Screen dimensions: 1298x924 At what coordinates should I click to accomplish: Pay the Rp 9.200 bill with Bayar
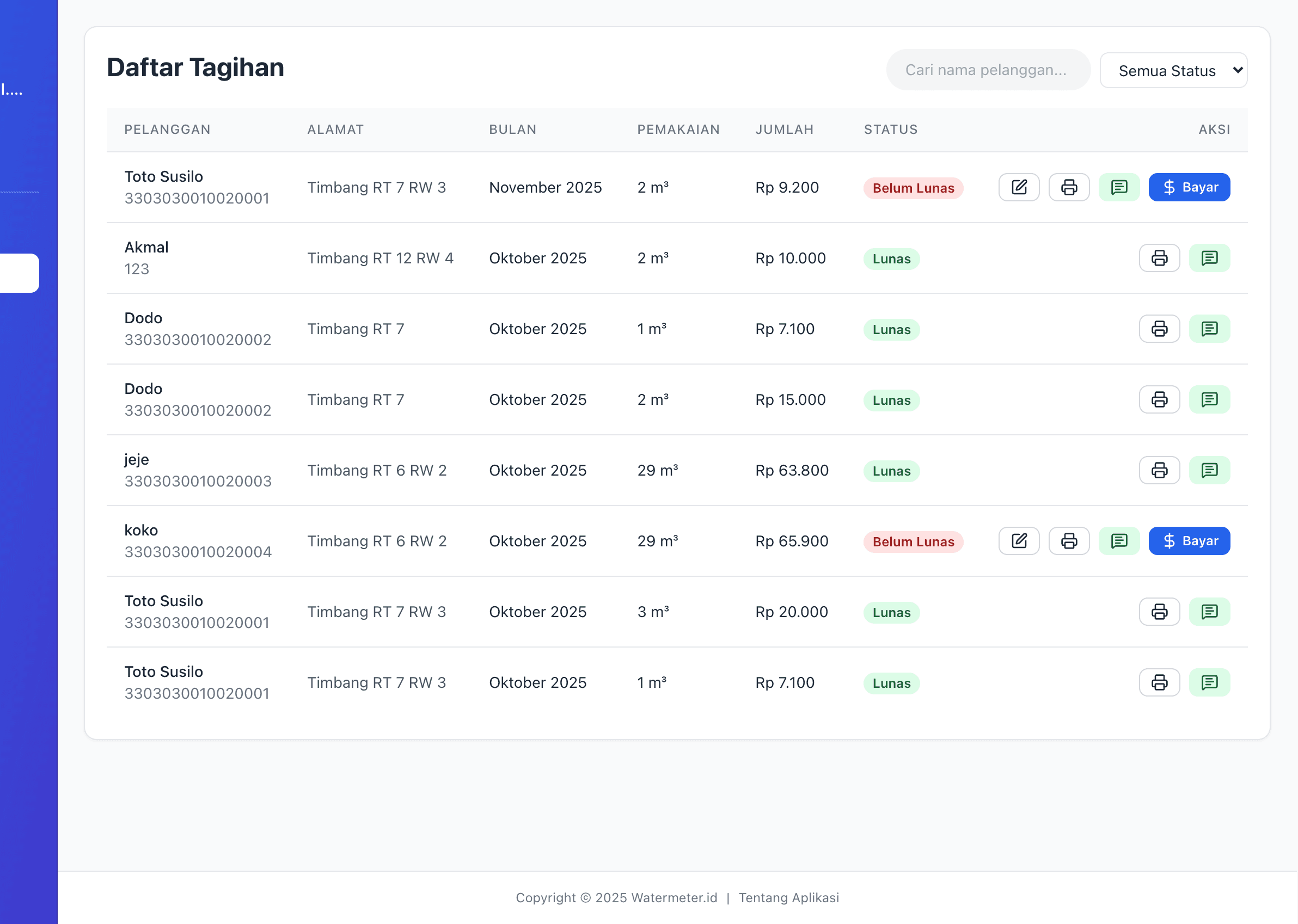pyautogui.click(x=1189, y=187)
